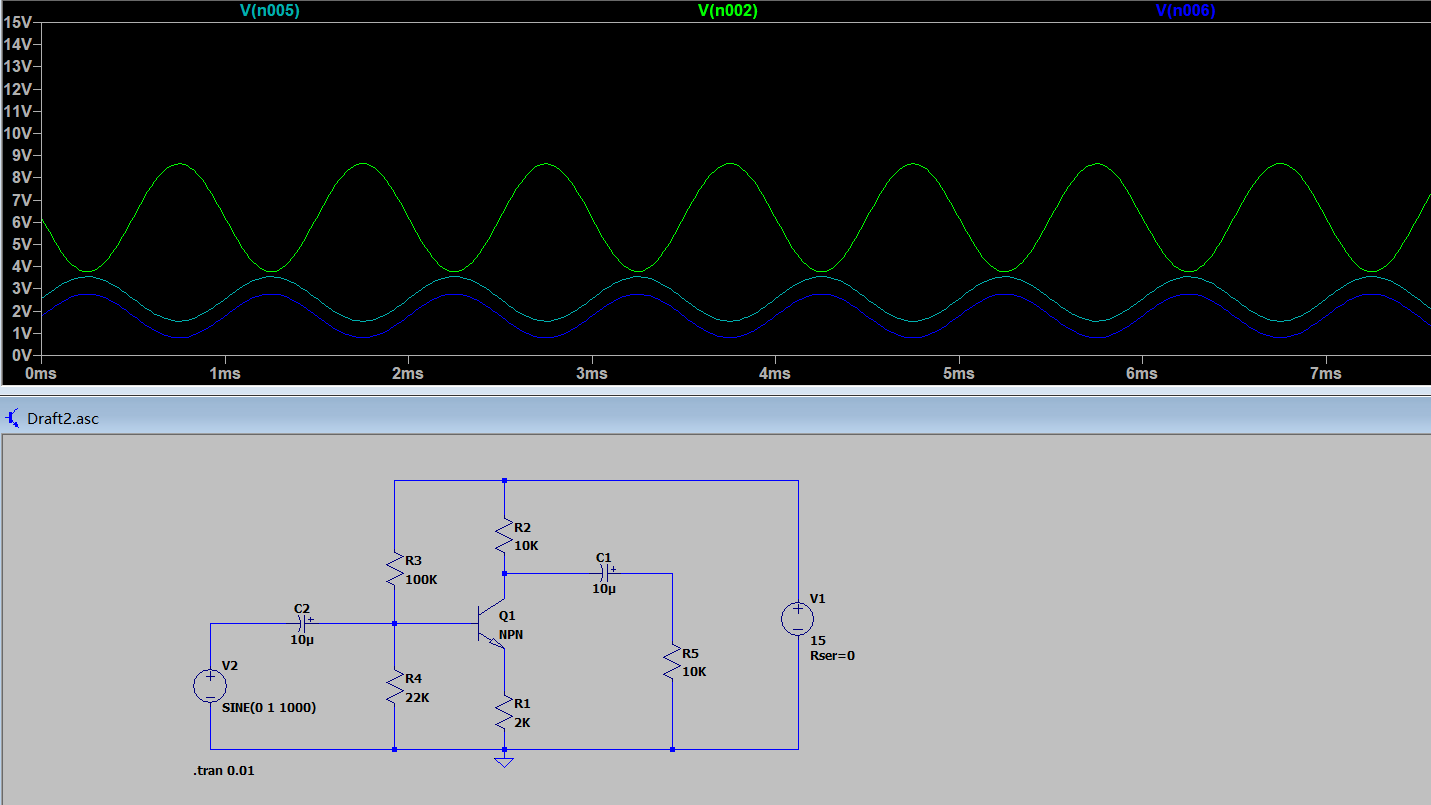Click the V2 sine source symbol
The width and height of the screenshot is (1431, 805).
pyautogui.click(x=210, y=686)
